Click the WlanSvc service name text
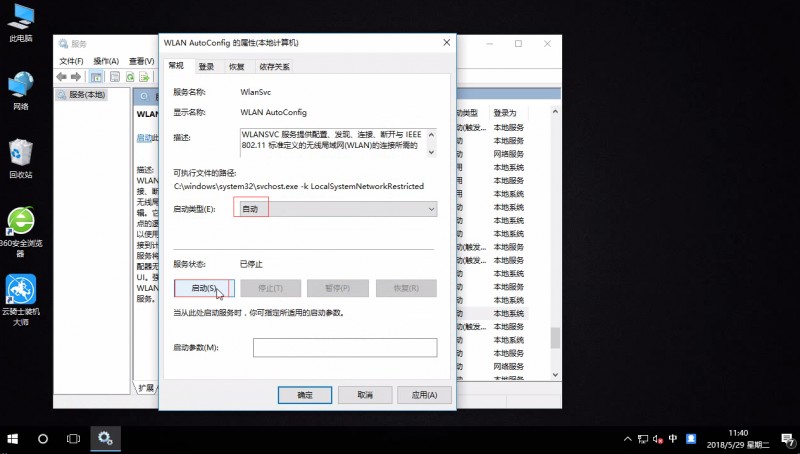The height and width of the screenshot is (454, 800). pos(256,92)
